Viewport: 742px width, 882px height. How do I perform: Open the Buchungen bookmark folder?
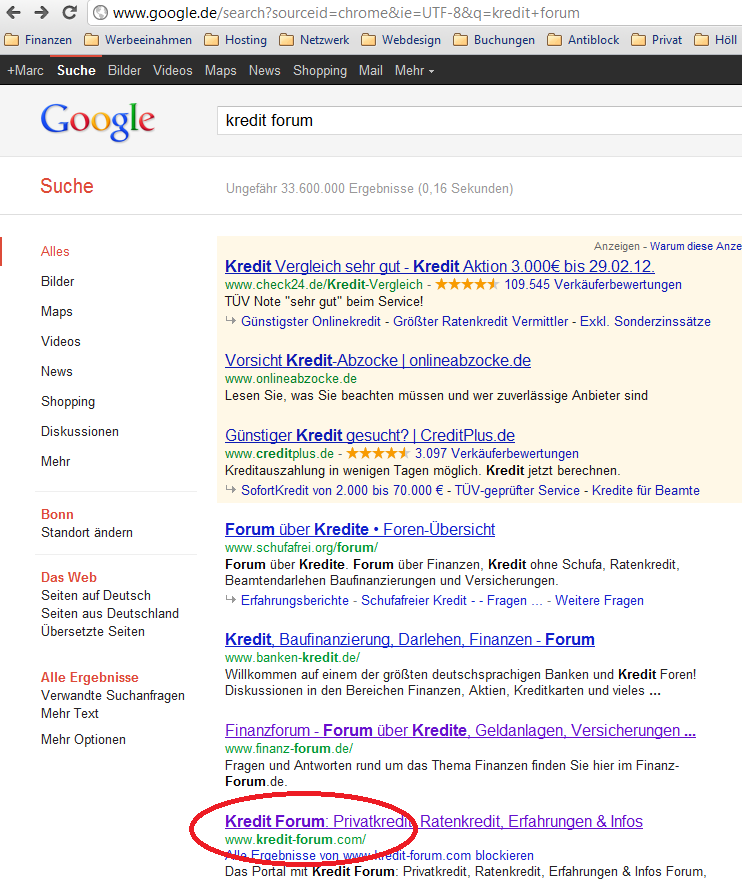pos(494,40)
